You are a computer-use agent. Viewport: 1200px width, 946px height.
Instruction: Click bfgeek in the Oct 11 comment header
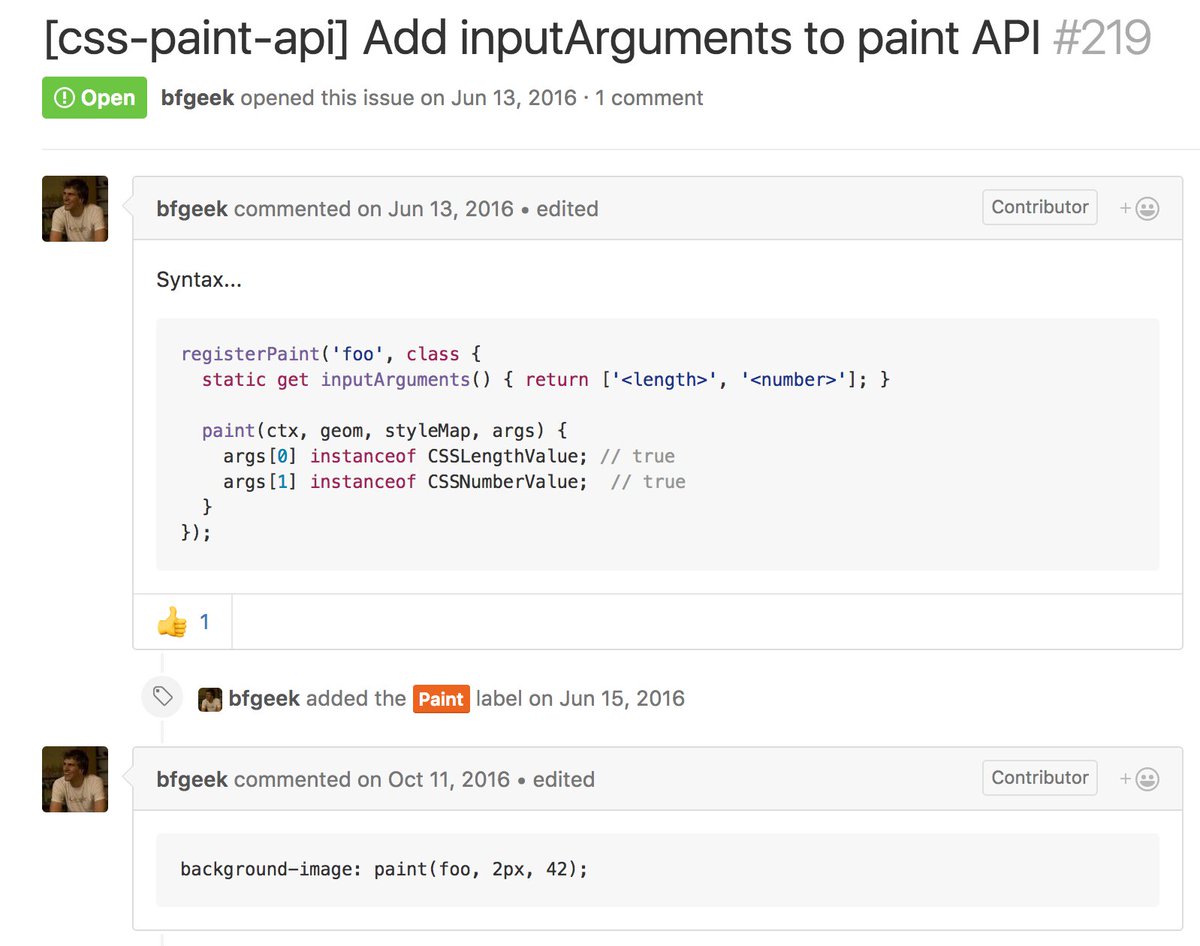pyautogui.click(x=192, y=779)
